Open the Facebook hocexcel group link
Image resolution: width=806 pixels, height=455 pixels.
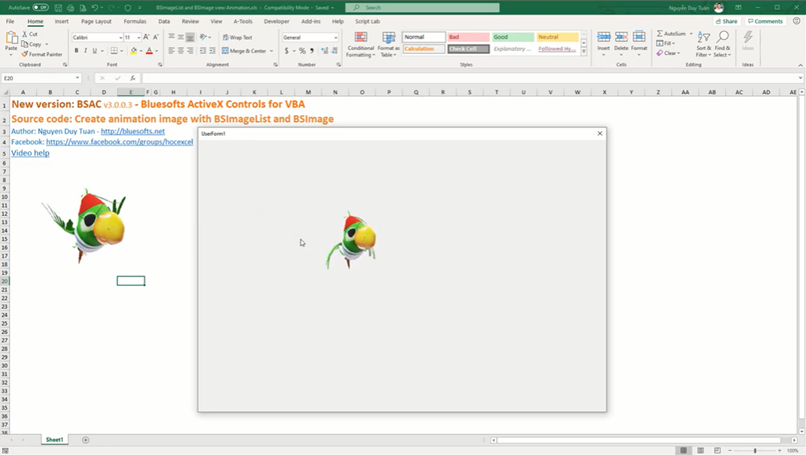pos(119,142)
